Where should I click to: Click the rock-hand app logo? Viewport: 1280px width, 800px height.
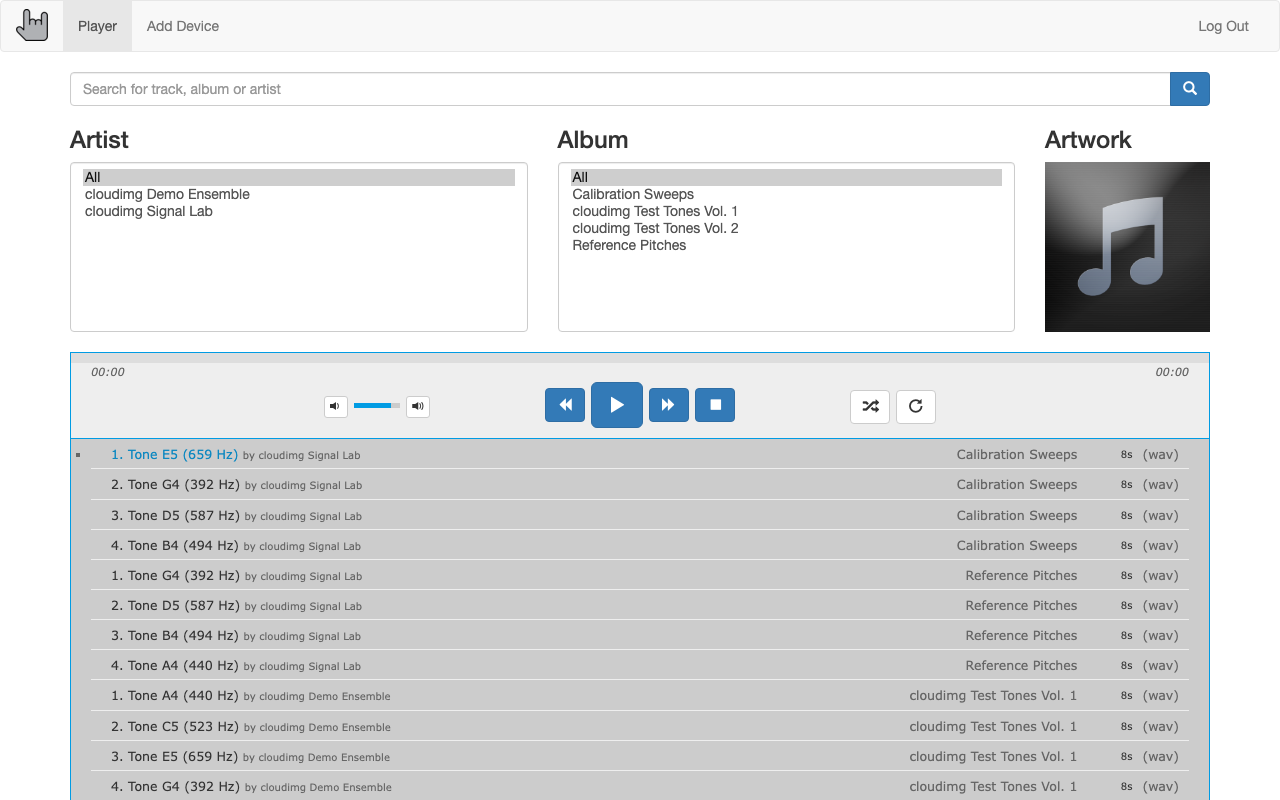pyautogui.click(x=33, y=26)
